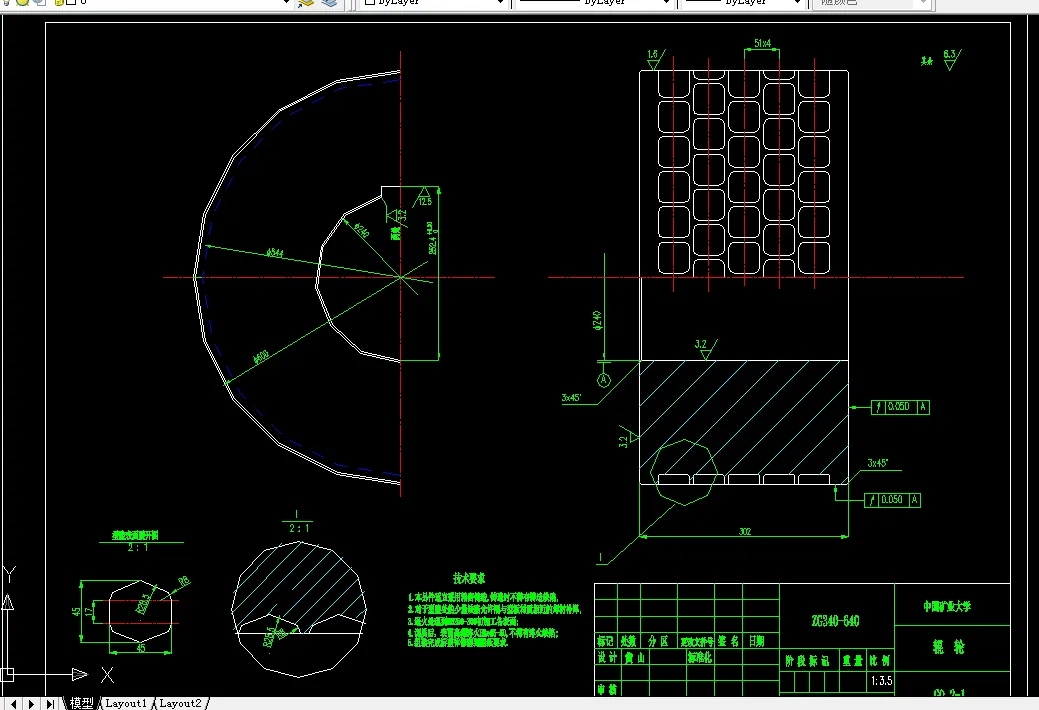Expand the layer list dropdown

tap(286, 3)
